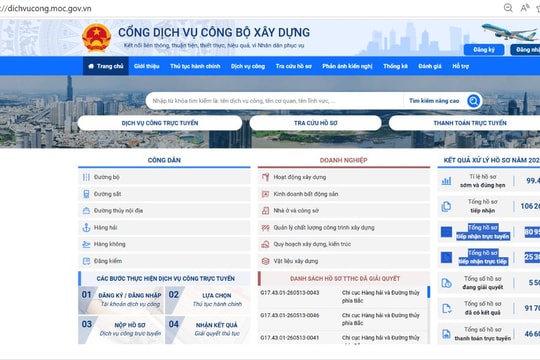Click step 02 Lựa chọn thủ tục
This screenshot has width=540, height=360.
point(208,300)
